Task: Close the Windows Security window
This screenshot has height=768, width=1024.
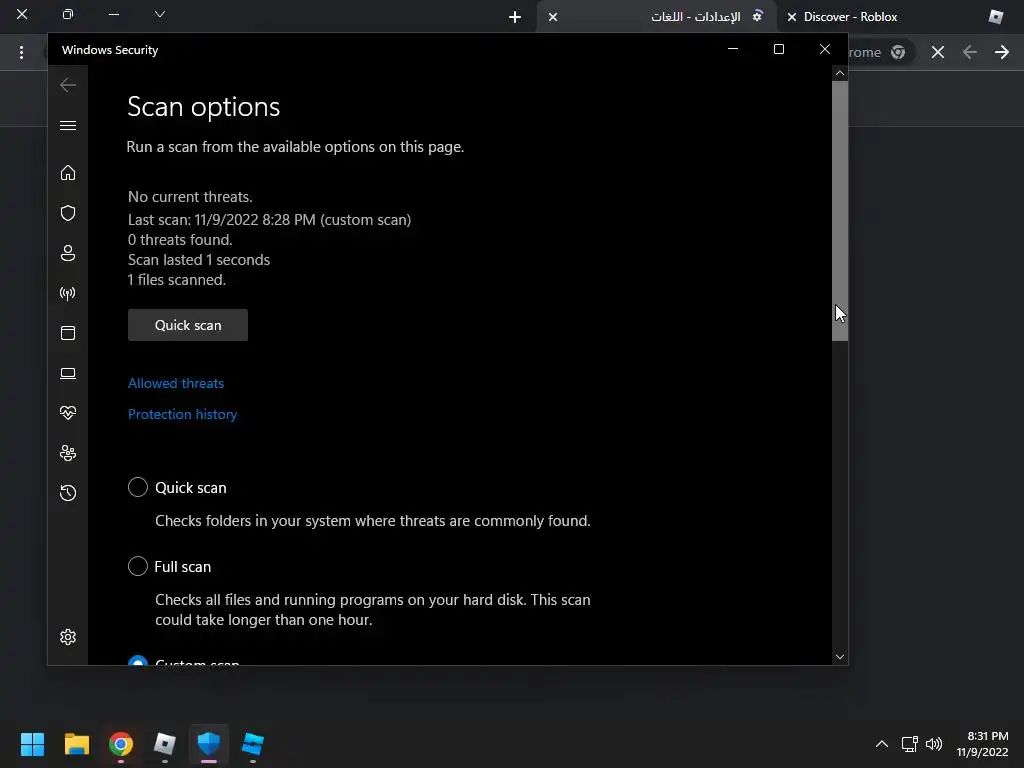Action: coord(825,49)
